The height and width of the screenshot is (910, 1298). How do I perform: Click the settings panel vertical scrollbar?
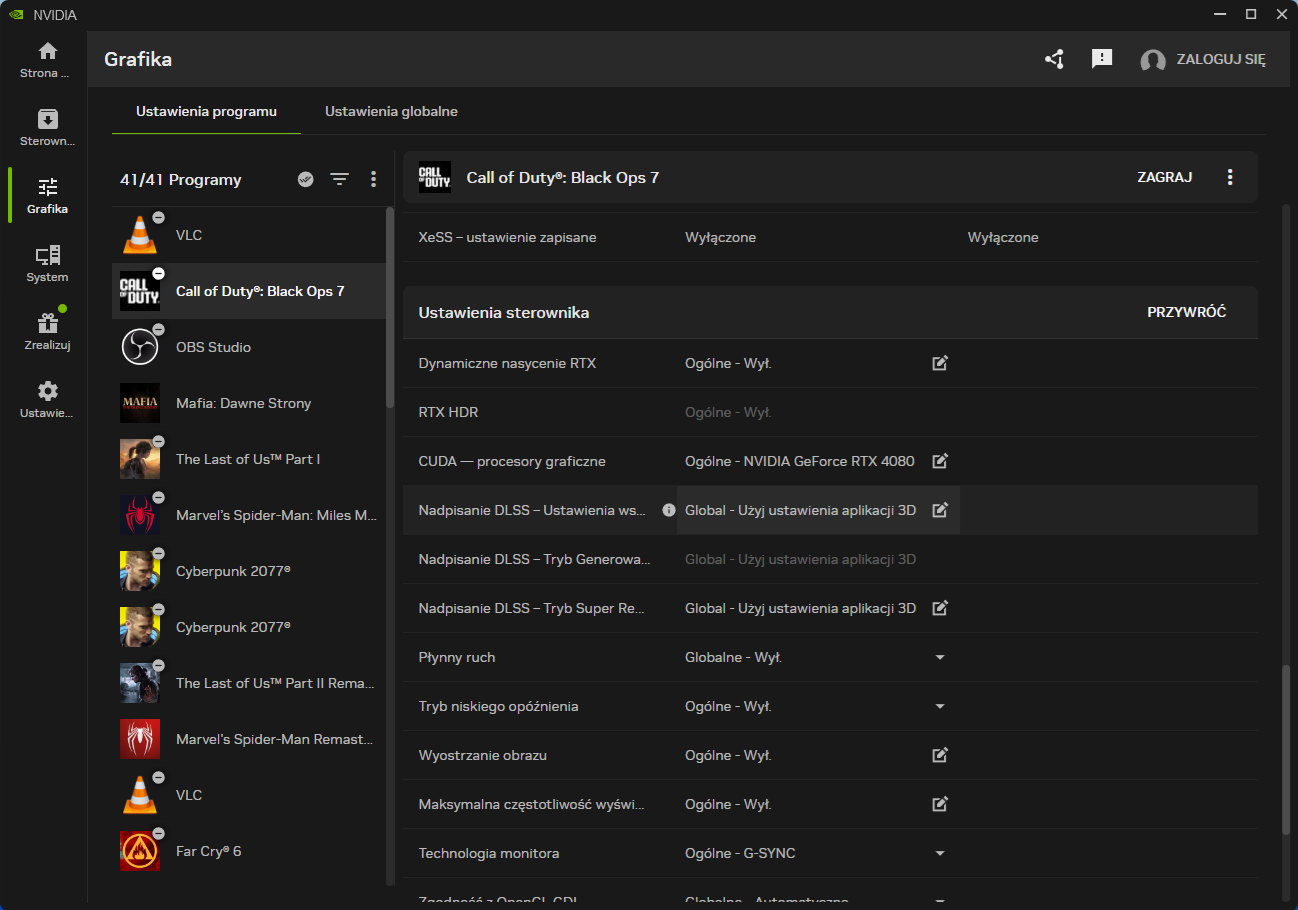coord(1285,750)
